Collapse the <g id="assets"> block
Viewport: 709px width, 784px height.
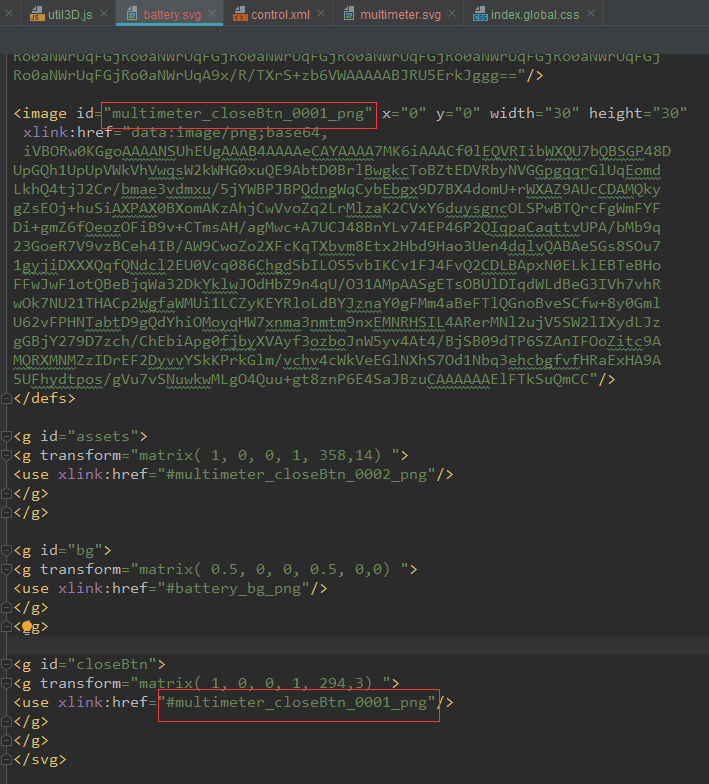(x=6, y=436)
